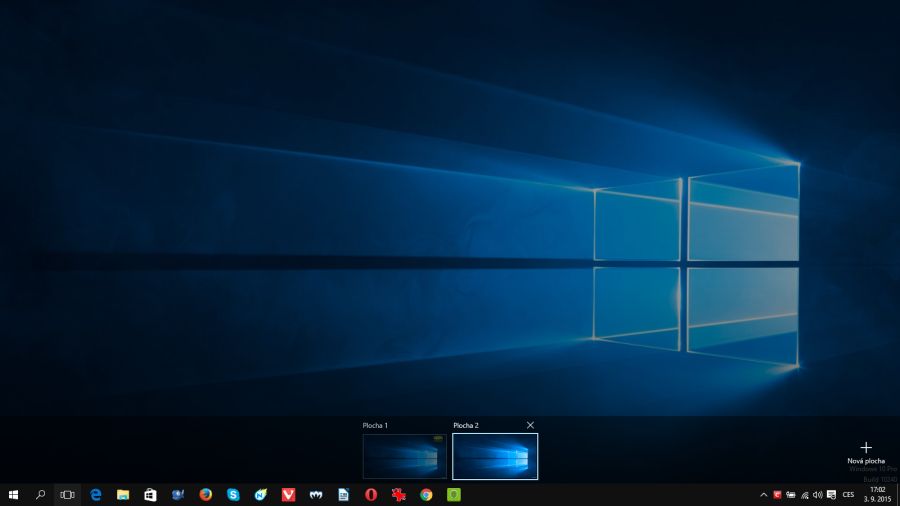900x506 pixels.
Task: Open File Explorer from taskbar
Action: point(123,495)
